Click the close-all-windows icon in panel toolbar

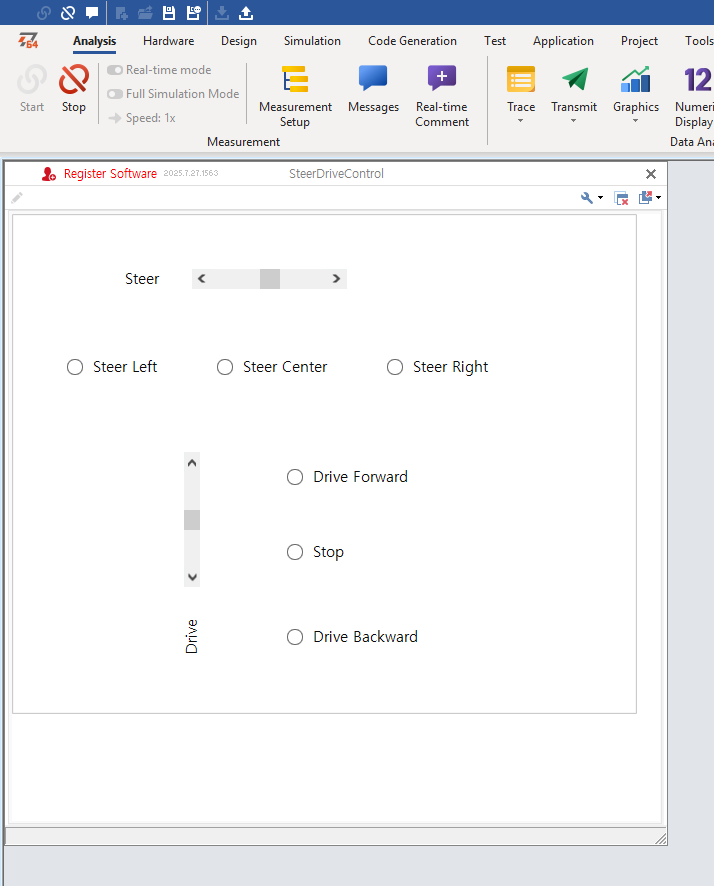pyautogui.click(x=621, y=198)
